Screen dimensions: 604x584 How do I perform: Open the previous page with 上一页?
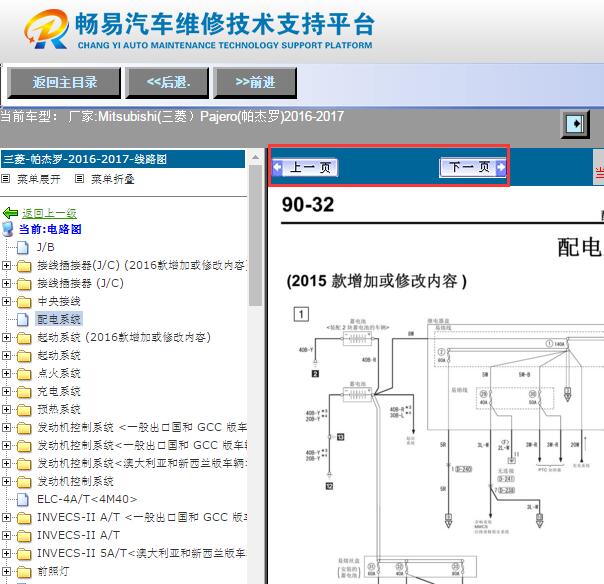click(x=305, y=167)
